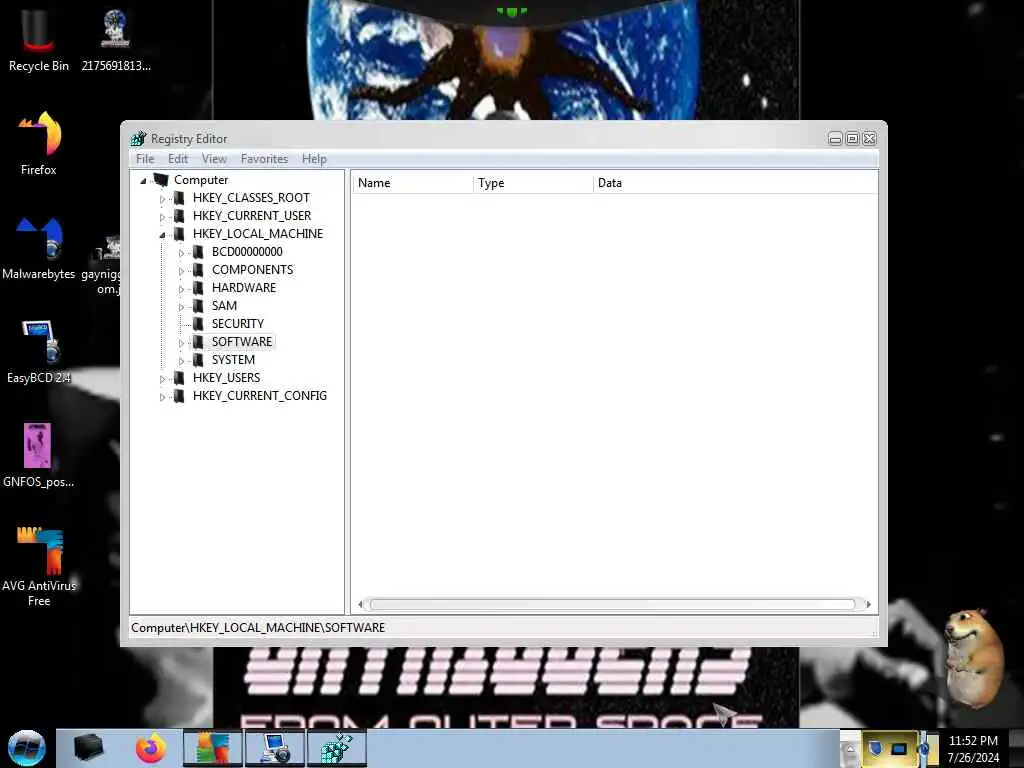Open the File menu
This screenshot has width=1024, height=768.
pyautogui.click(x=145, y=159)
